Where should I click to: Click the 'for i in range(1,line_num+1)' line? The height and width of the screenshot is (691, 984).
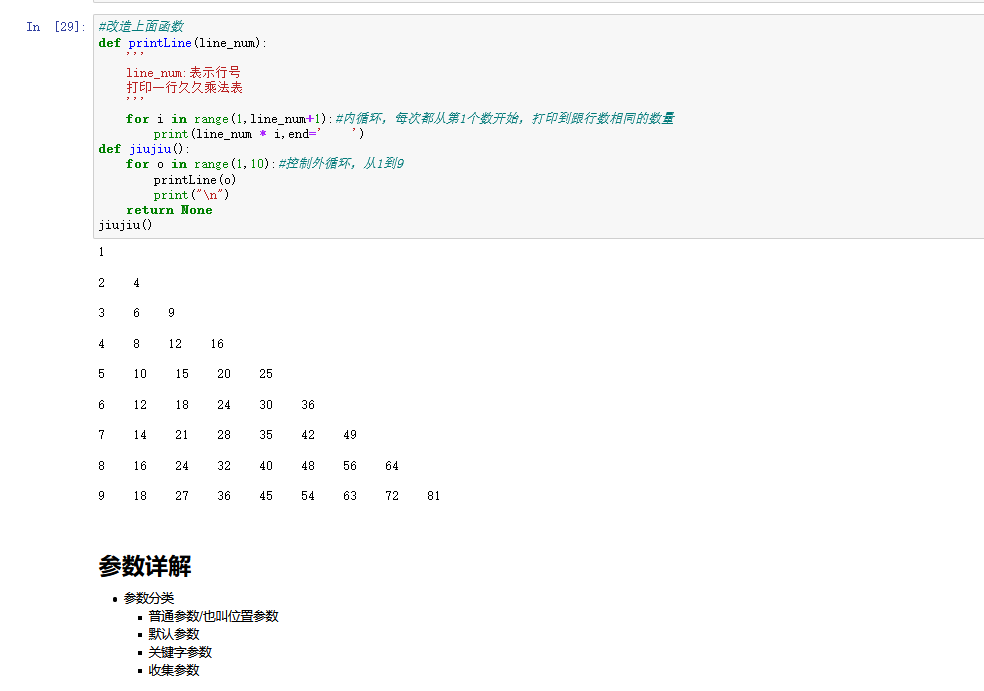[x=229, y=119]
